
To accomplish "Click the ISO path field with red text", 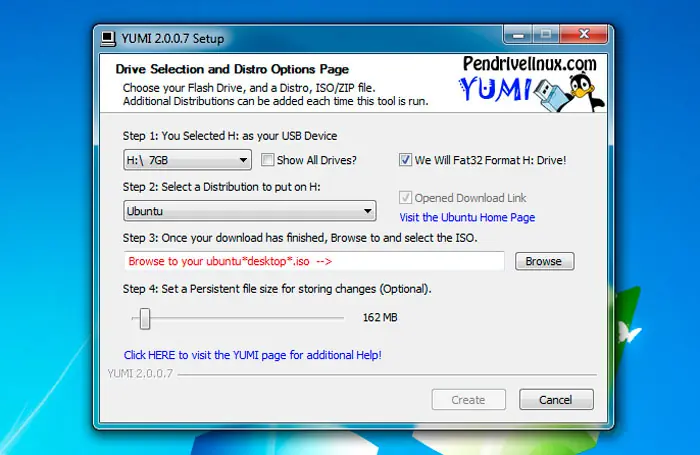I will (314, 261).
